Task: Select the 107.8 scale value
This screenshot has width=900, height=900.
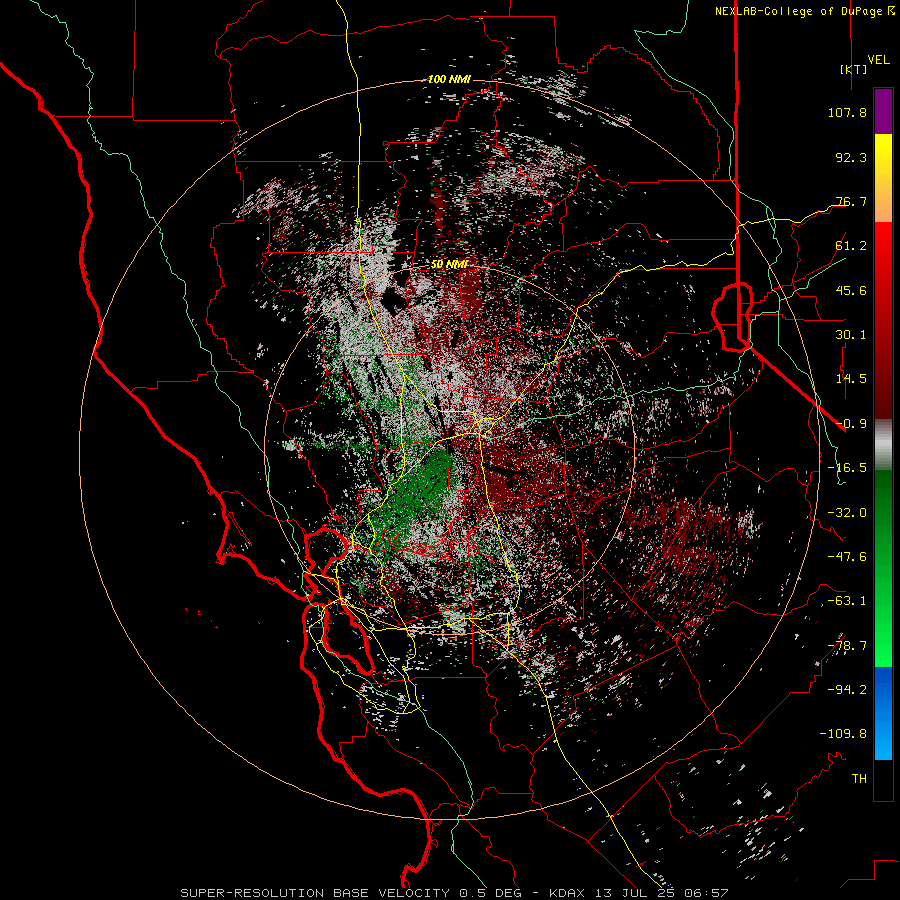Action: [847, 112]
